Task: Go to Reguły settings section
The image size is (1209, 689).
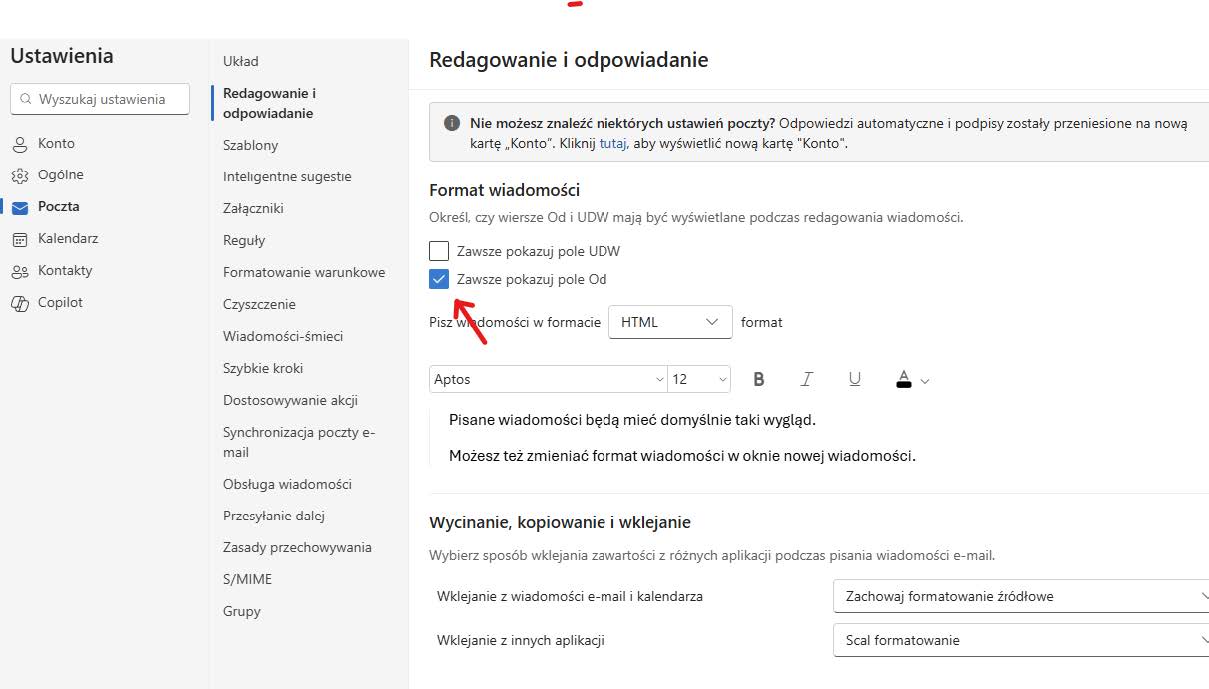Action: coord(244,240)
